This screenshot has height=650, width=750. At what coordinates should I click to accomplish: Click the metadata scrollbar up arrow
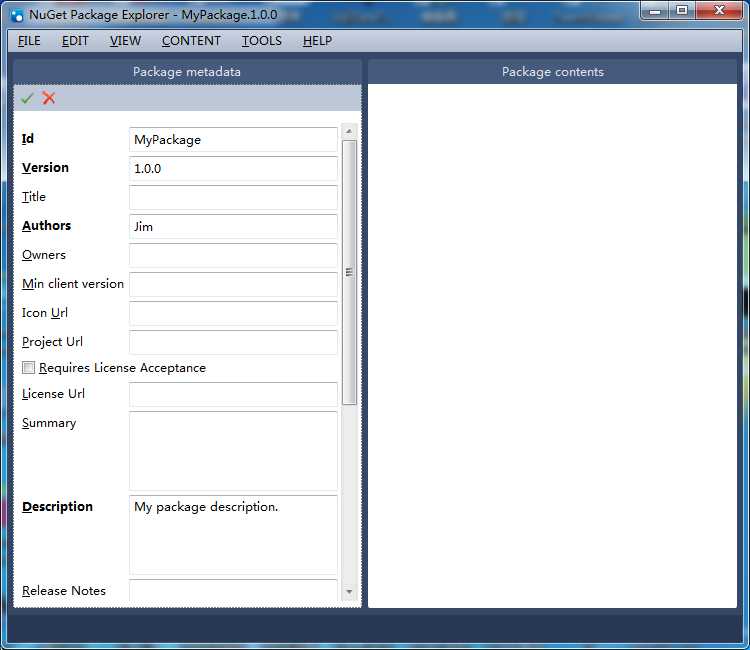[349, 131]
